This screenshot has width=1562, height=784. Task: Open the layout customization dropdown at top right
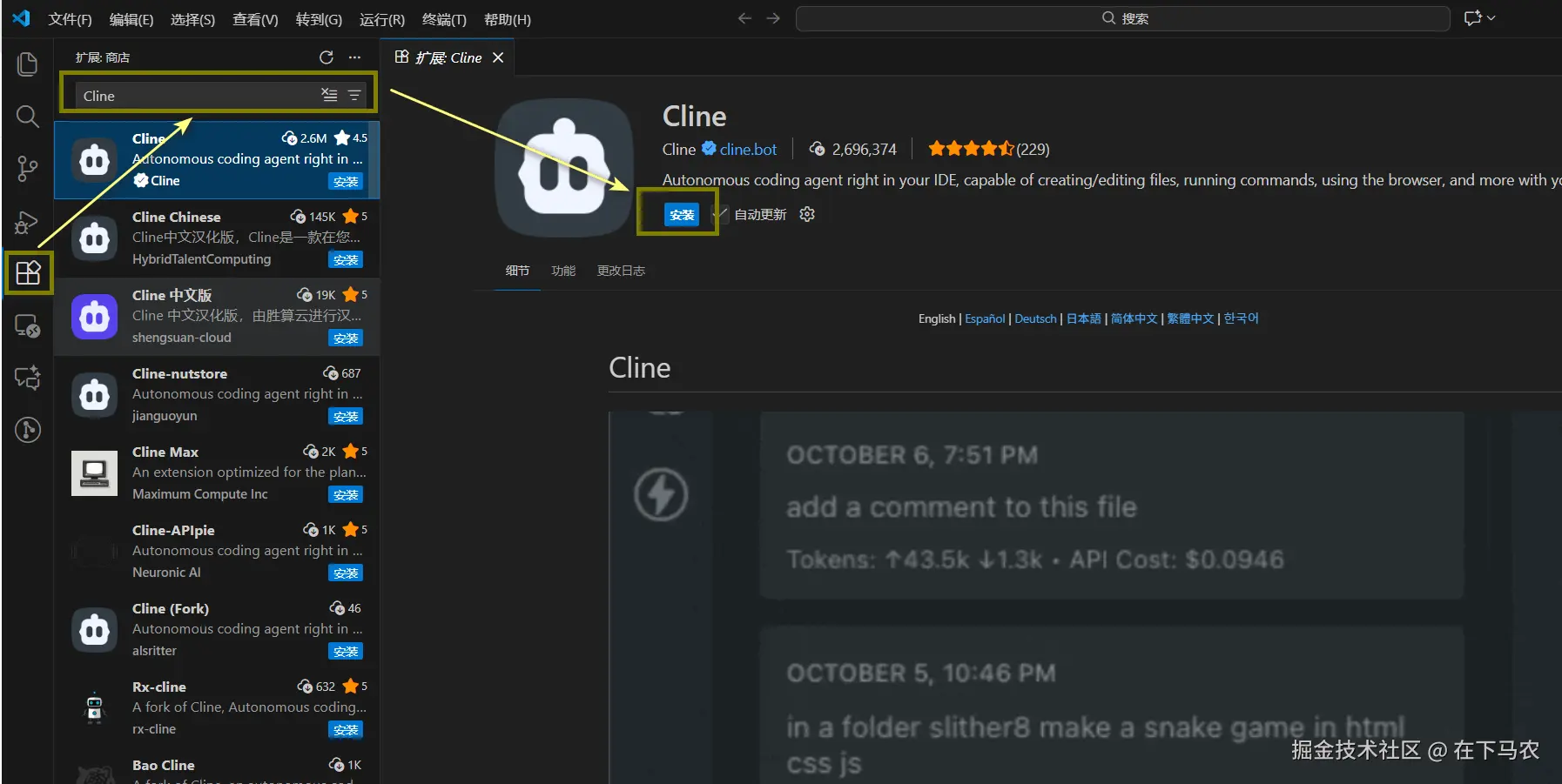pyautogui.click(x=1479, y=18)
